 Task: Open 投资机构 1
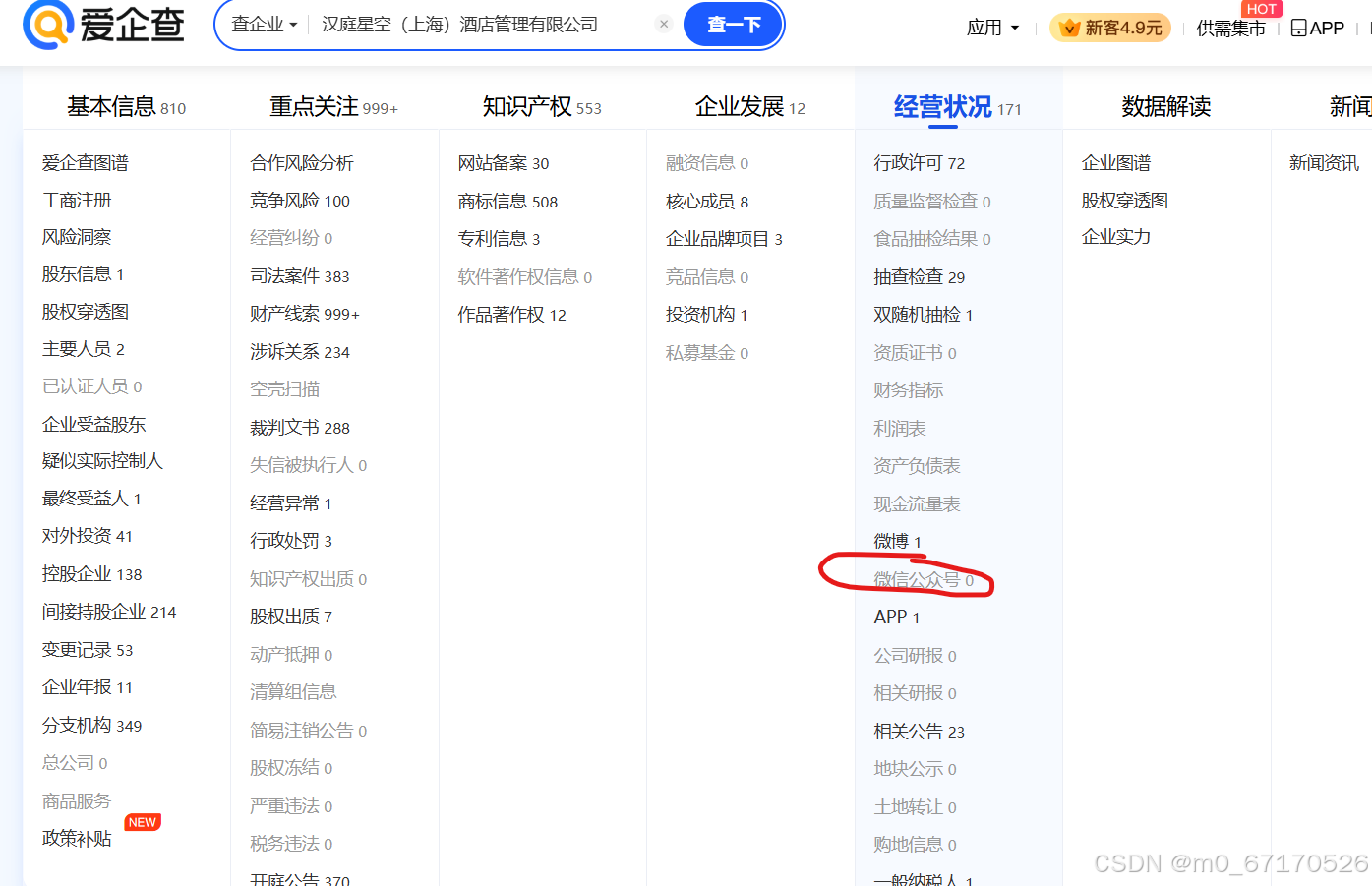pos(707,315)
